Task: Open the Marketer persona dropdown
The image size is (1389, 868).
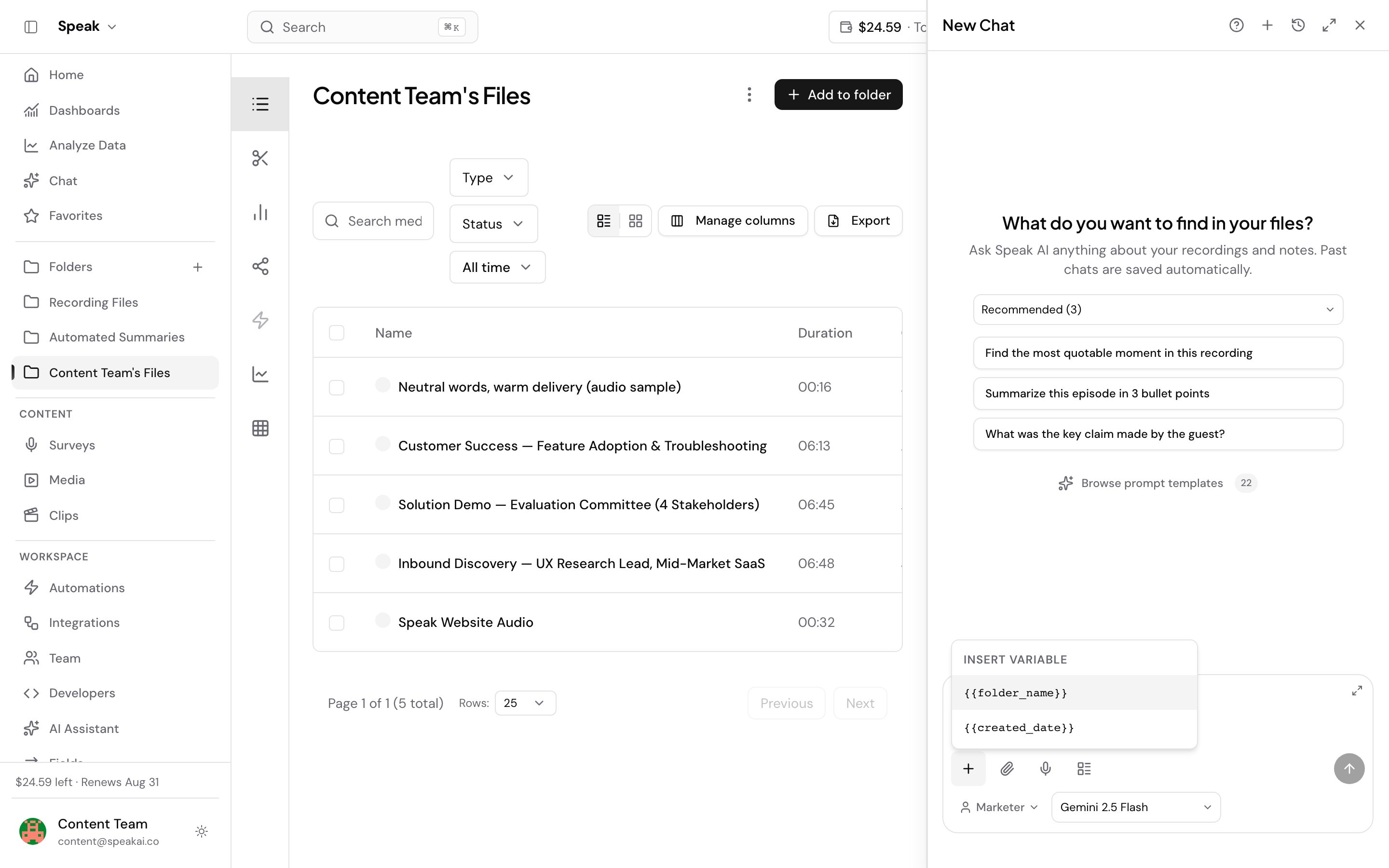Action: pos(999,807)
